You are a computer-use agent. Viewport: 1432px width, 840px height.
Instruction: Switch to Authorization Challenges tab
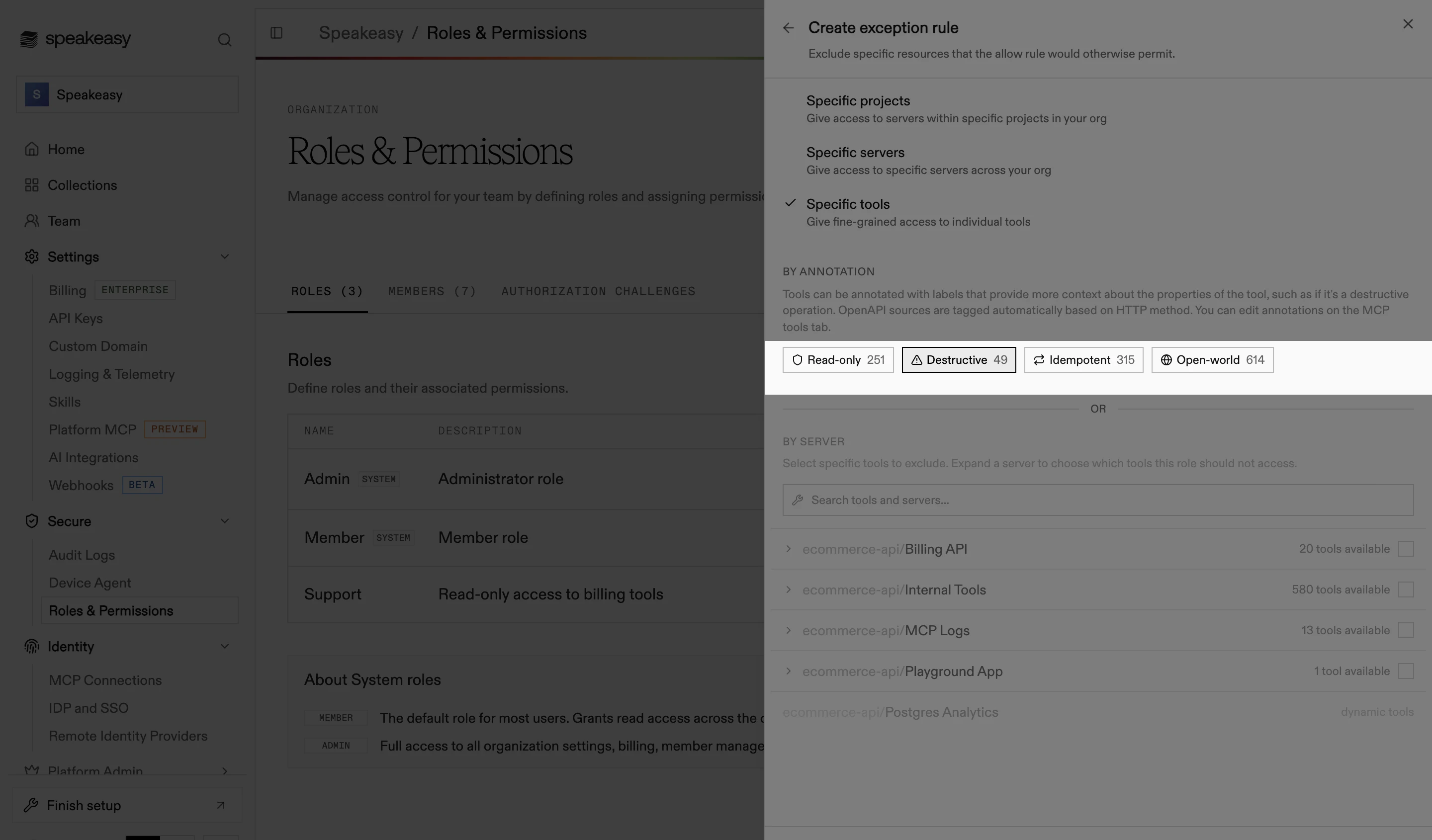click(x=598, y=291)
